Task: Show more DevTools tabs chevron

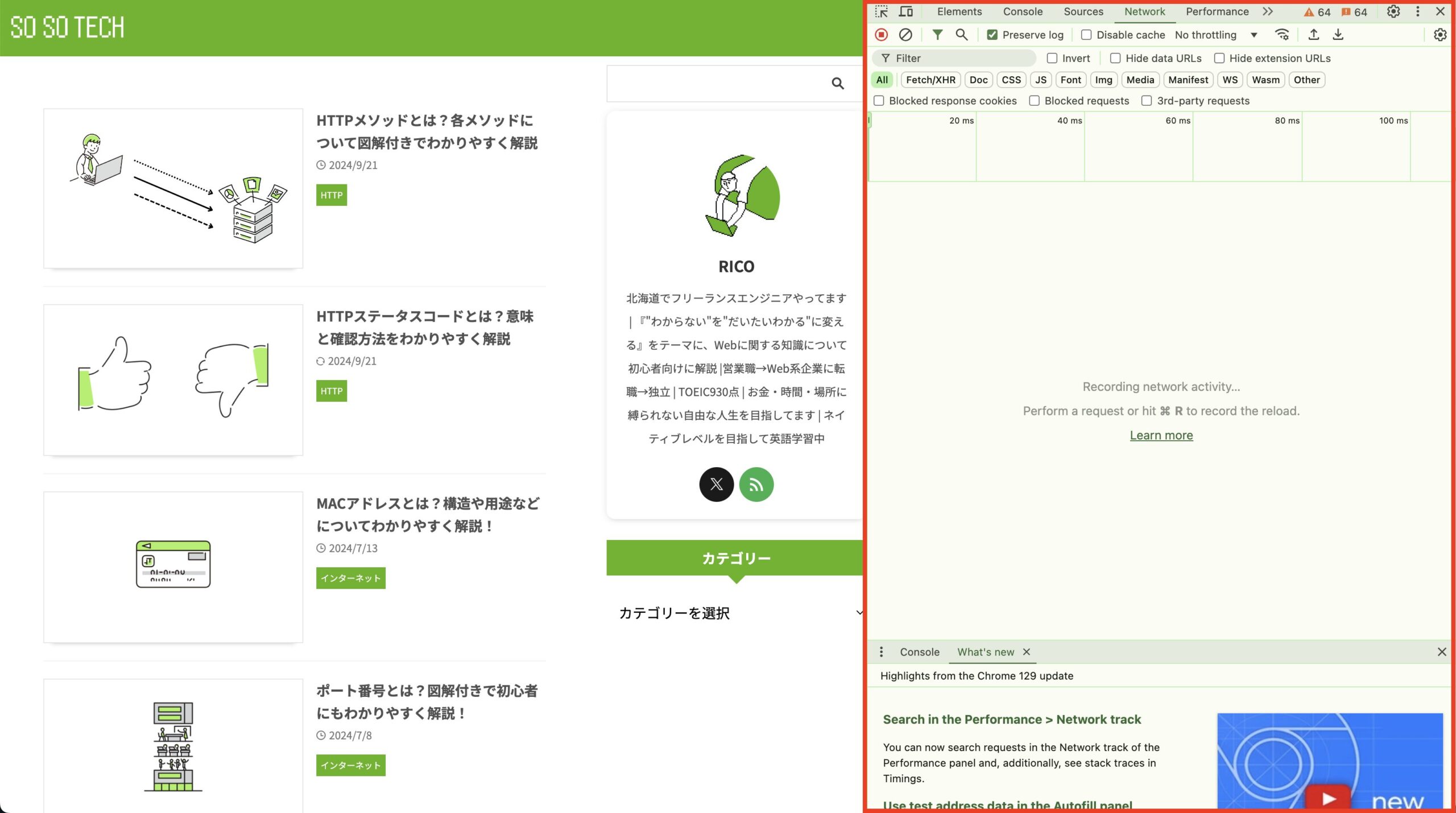Action: (1268, 11)
